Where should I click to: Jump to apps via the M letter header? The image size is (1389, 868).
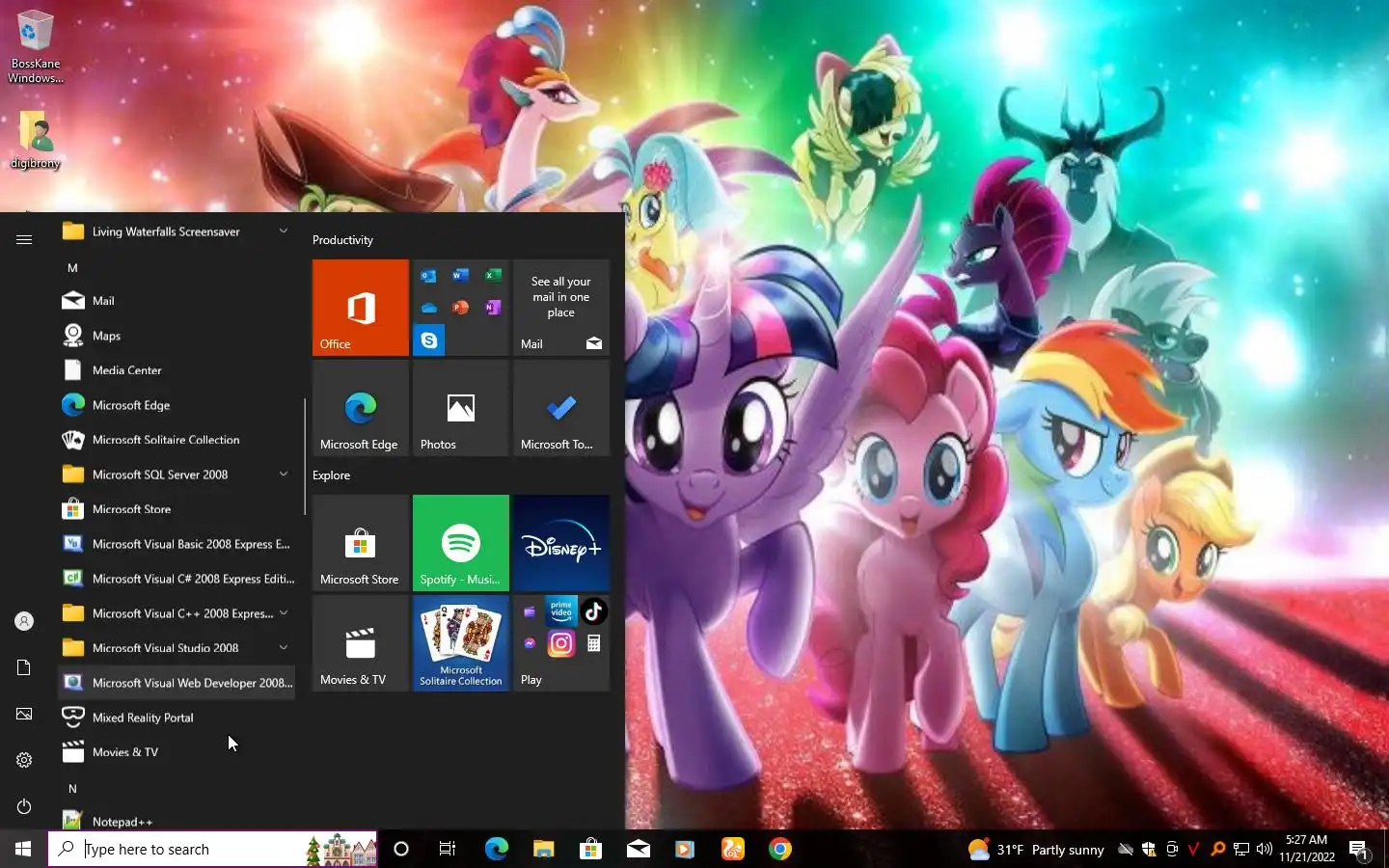point(72,268)
